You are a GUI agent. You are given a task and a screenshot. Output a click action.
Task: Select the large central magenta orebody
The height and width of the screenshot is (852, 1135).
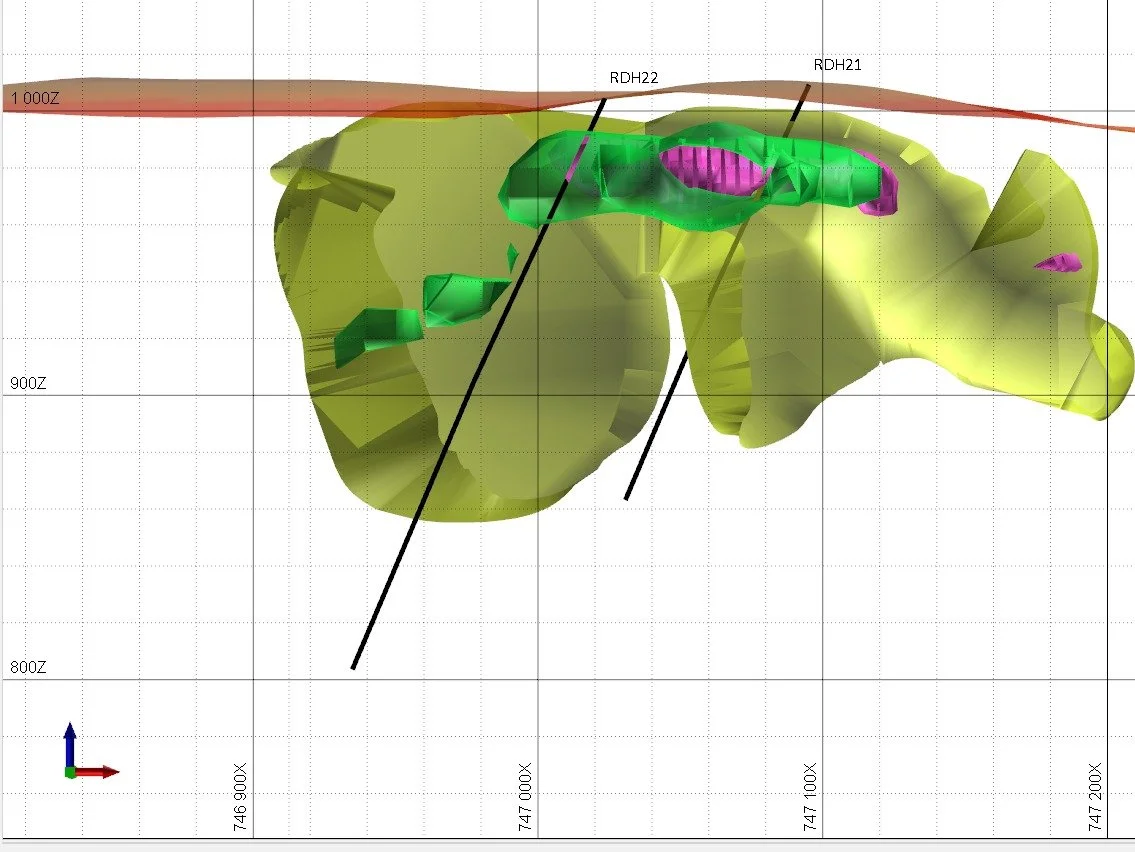point(713,169)
